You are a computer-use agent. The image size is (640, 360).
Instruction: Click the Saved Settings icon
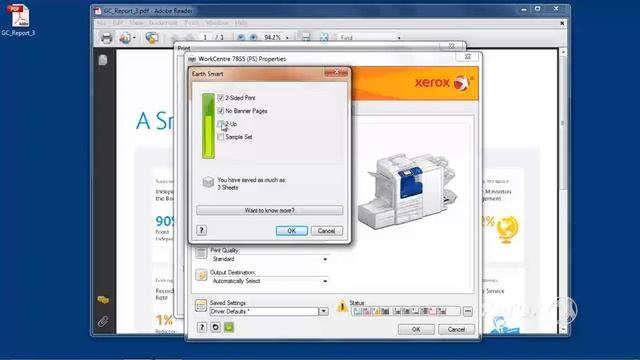(x=200, y=305)
